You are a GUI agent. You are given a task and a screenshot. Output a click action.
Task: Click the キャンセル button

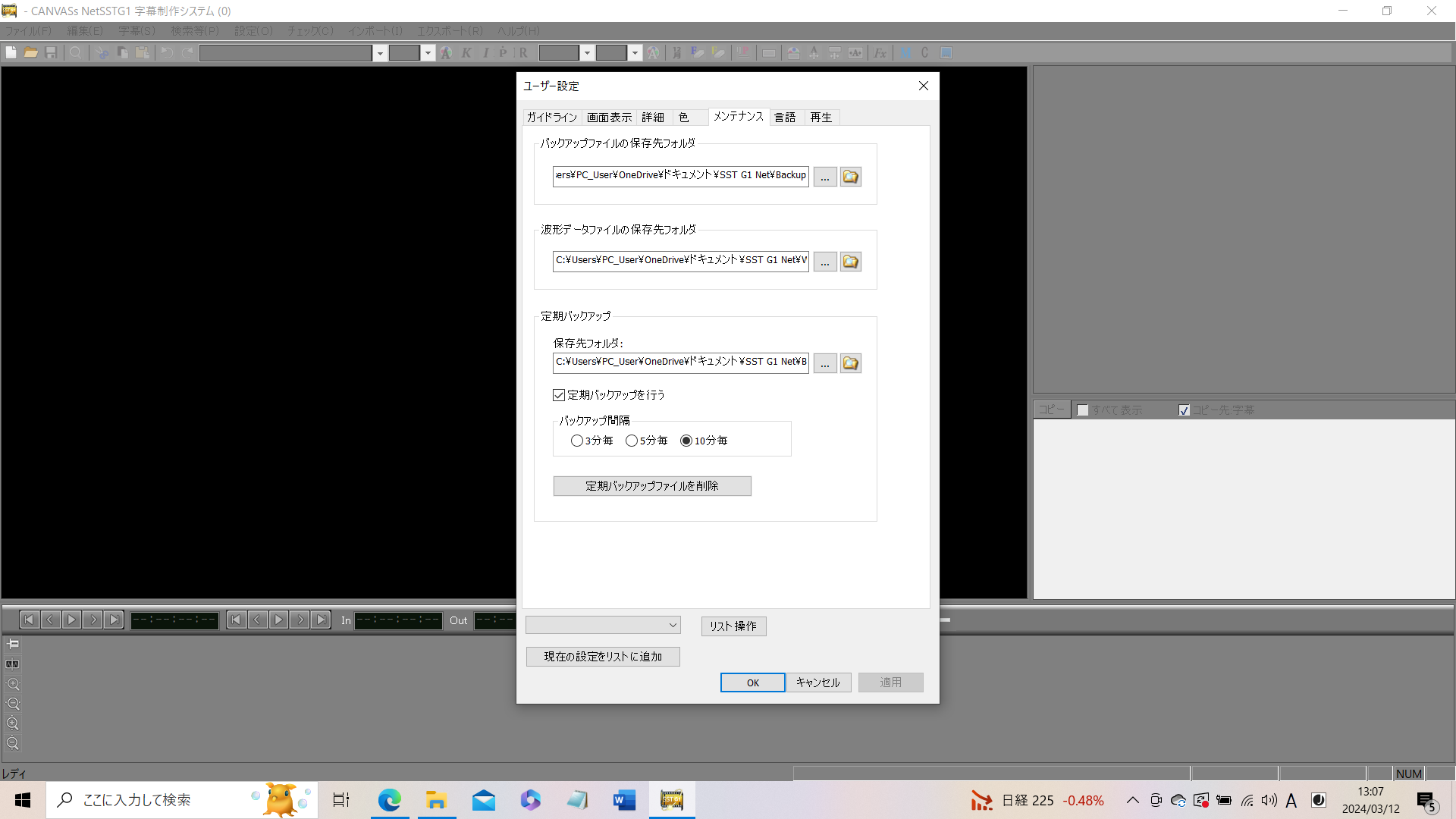pos(818,682)
